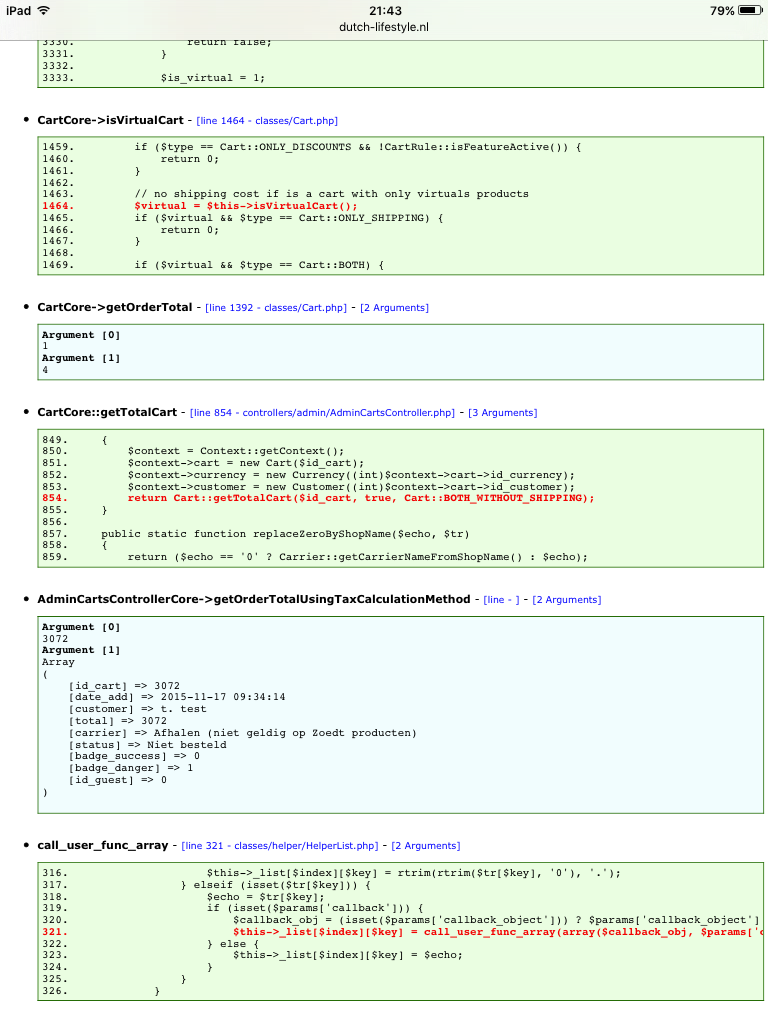Toggle the getOrderTotal 2 Arguments link
The image size is (768, 1024).
[394, 308]
